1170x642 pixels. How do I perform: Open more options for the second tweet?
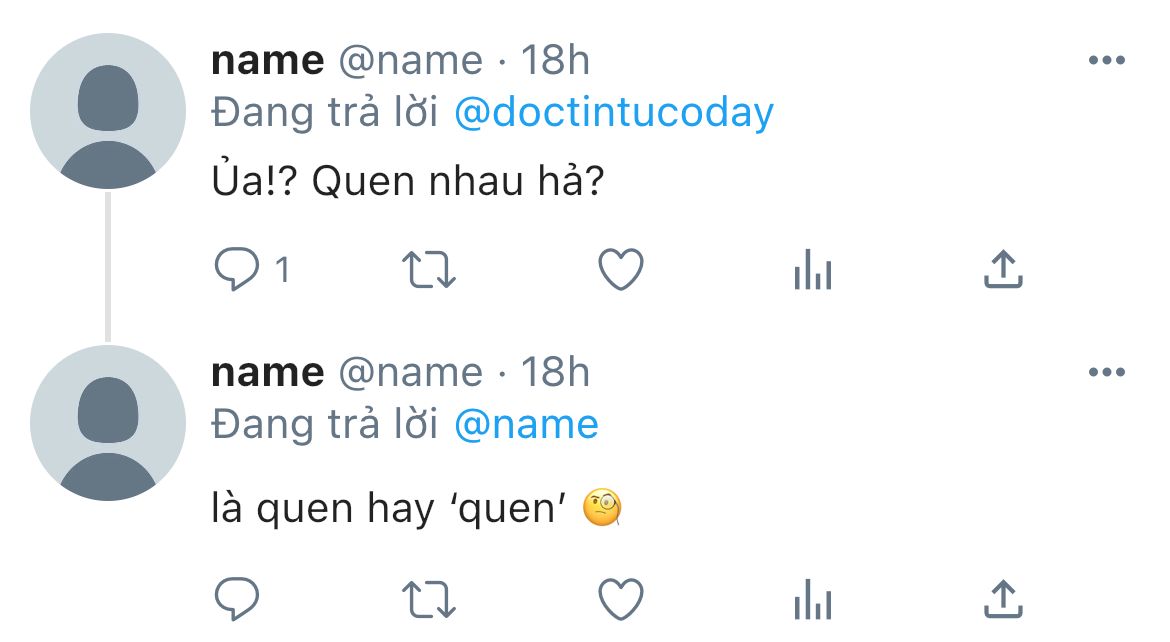pos(1106,373)
